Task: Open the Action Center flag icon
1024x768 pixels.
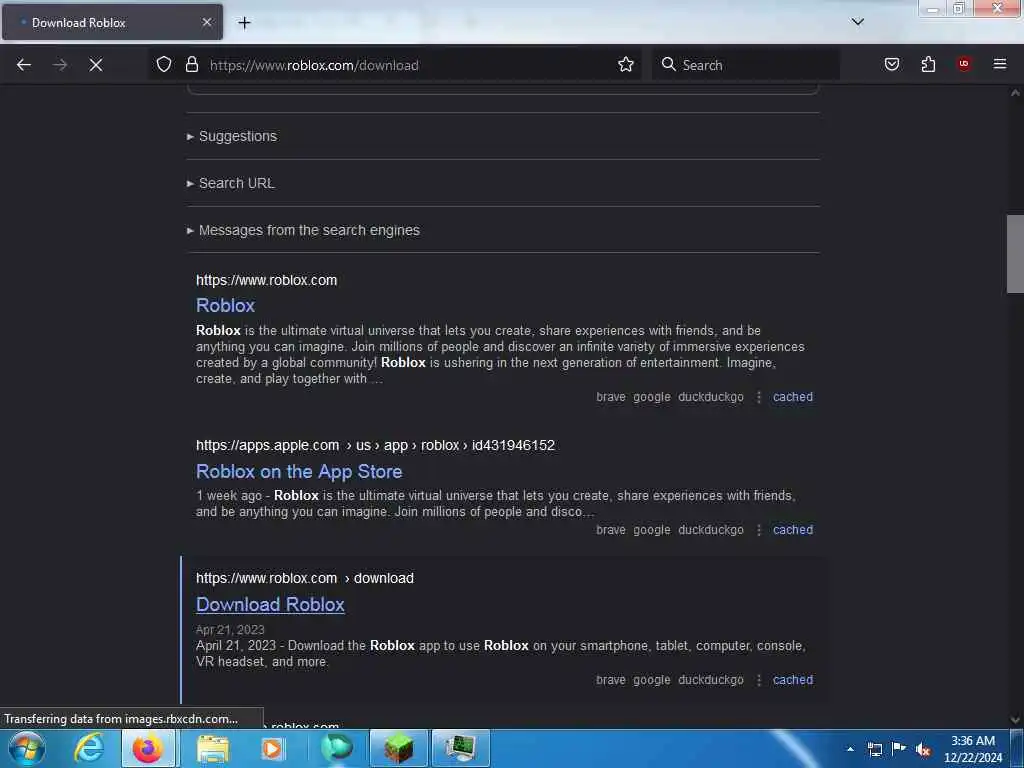Action: pyautogui.click(x=899, y=748)
